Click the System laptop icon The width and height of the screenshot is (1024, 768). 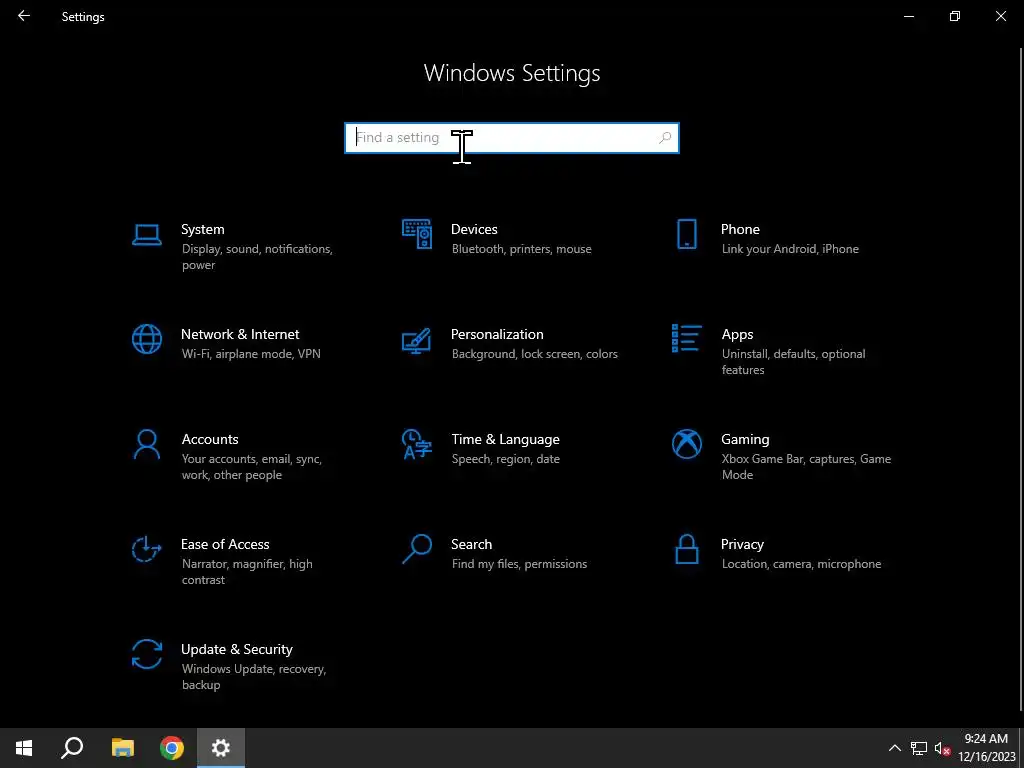pos(146,234)
